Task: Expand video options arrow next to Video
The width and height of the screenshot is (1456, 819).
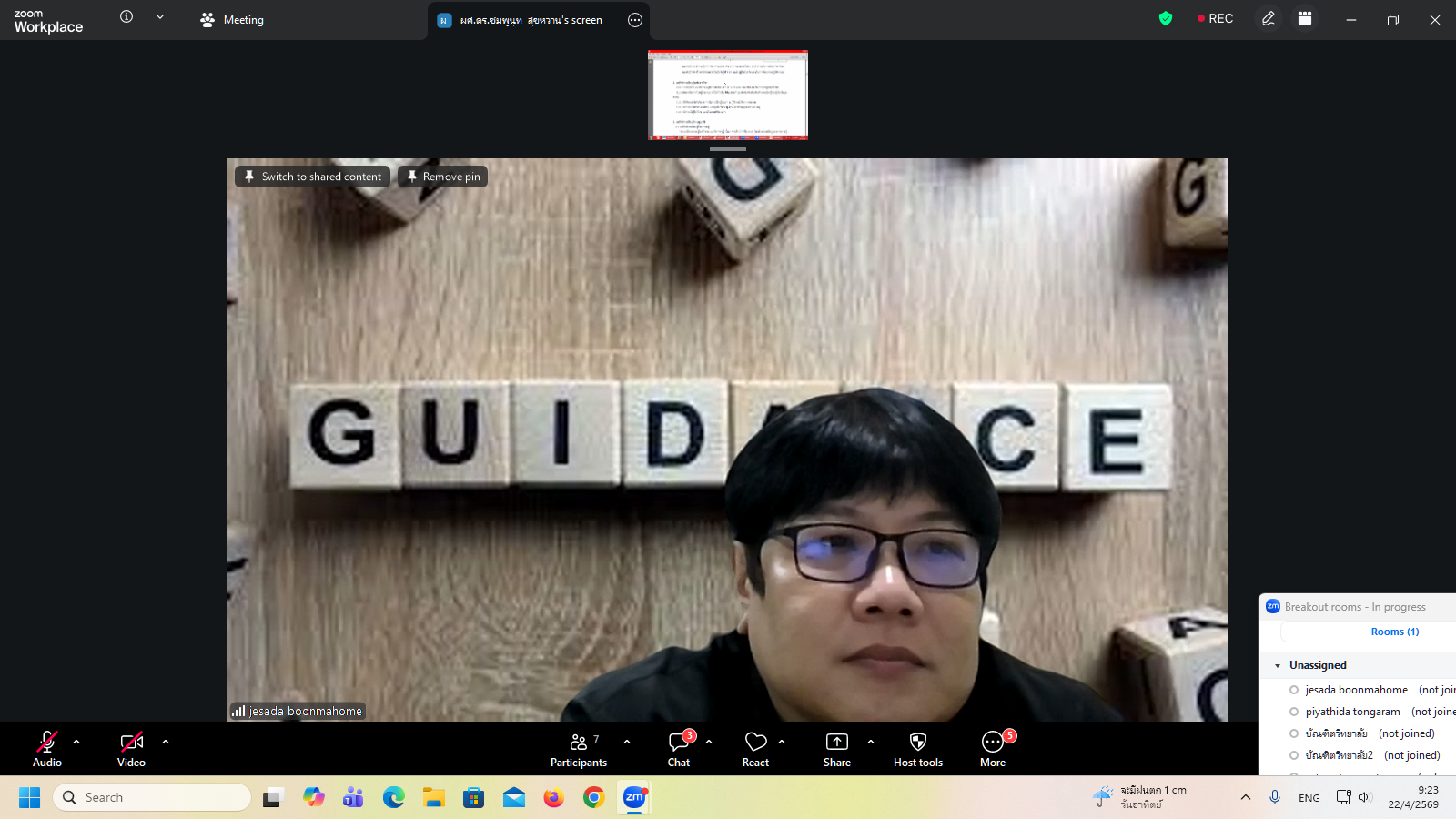Action: point(166,743)
